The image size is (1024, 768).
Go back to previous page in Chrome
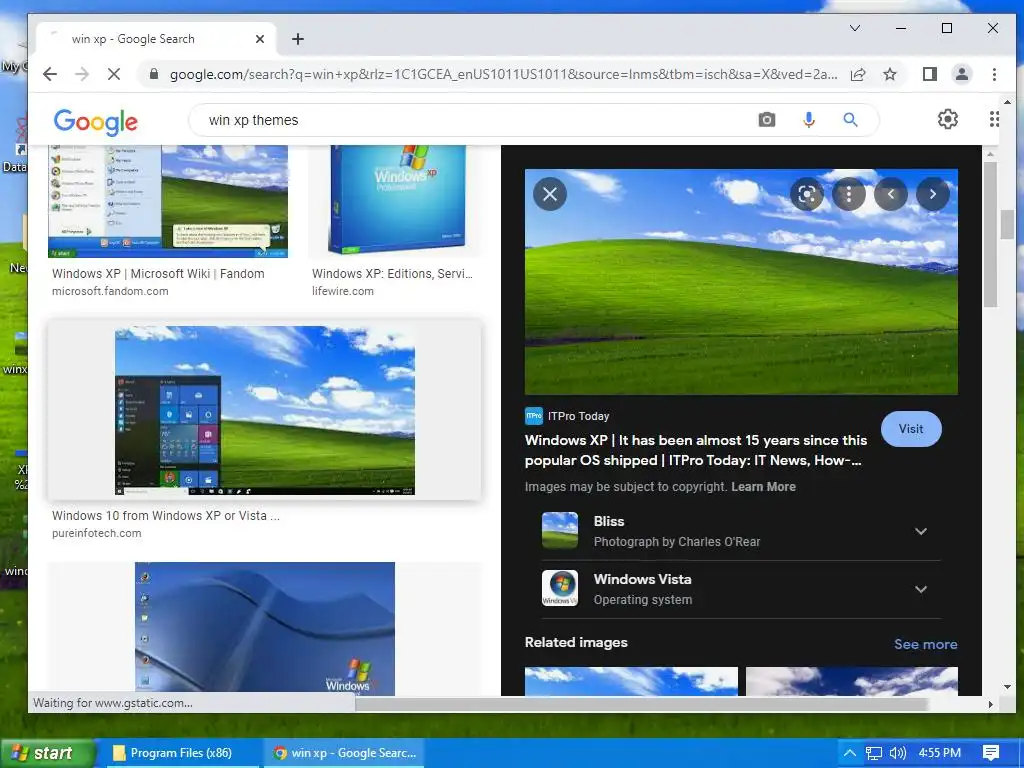(50, 74)
